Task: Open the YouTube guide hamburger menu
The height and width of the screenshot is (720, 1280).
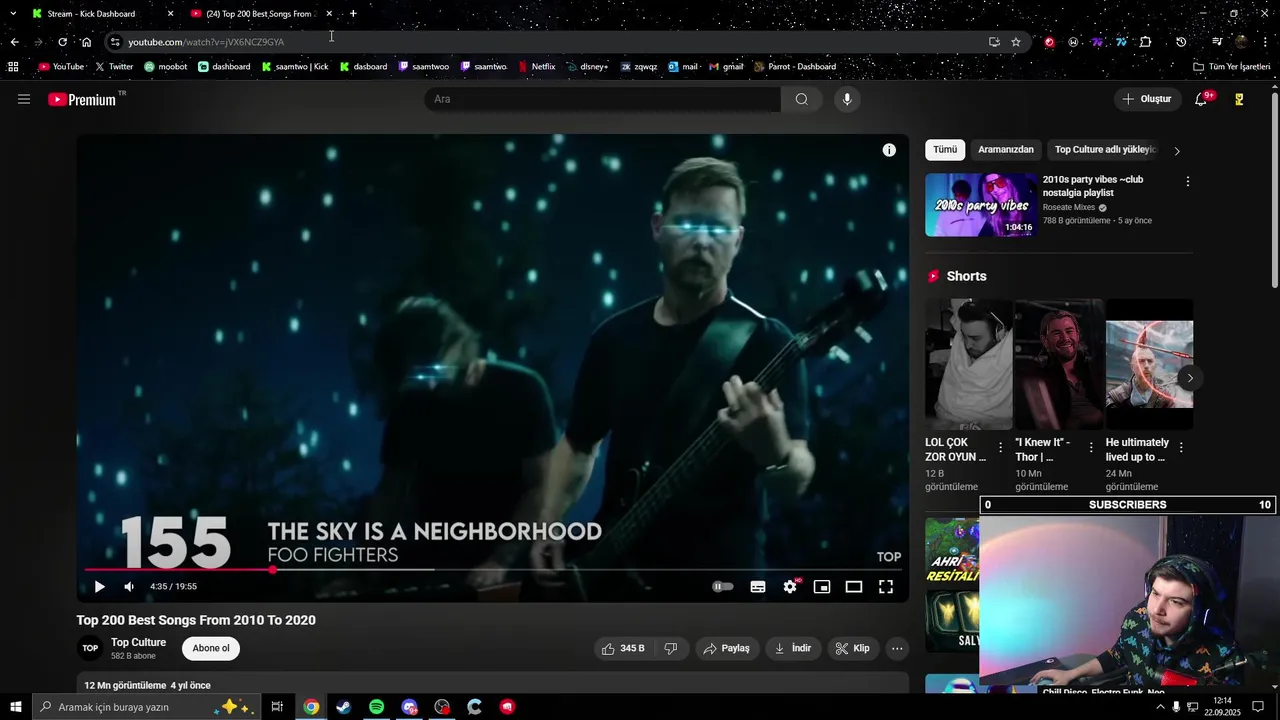Action: click(24, 99)
